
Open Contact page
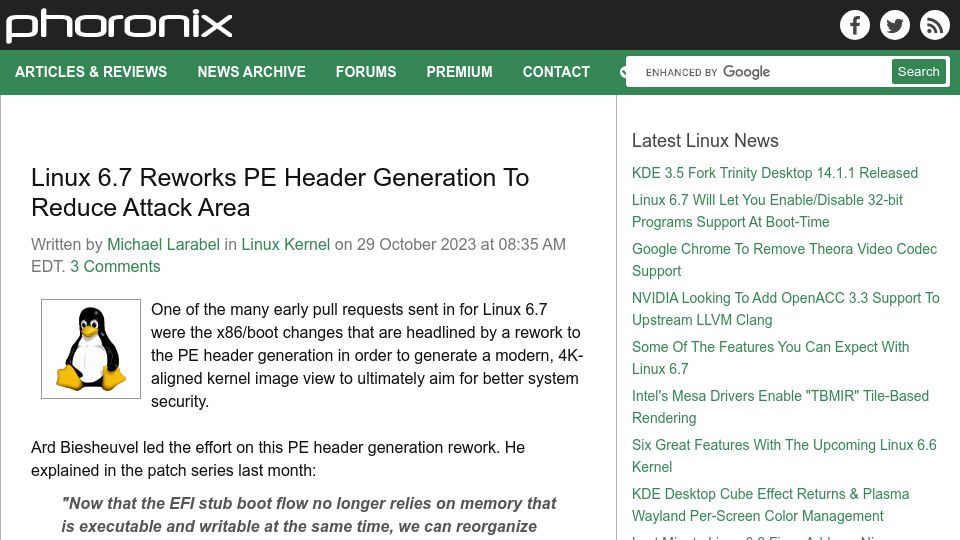556,72
